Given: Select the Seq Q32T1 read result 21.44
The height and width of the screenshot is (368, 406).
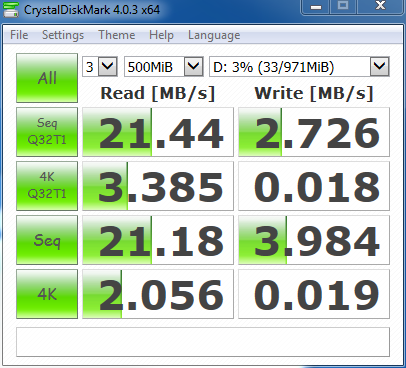Looking at the screenshot, I should click(158, 132).
